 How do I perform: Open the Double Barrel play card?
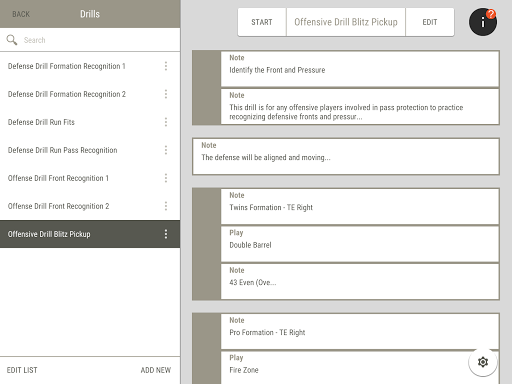click(360, 244)
